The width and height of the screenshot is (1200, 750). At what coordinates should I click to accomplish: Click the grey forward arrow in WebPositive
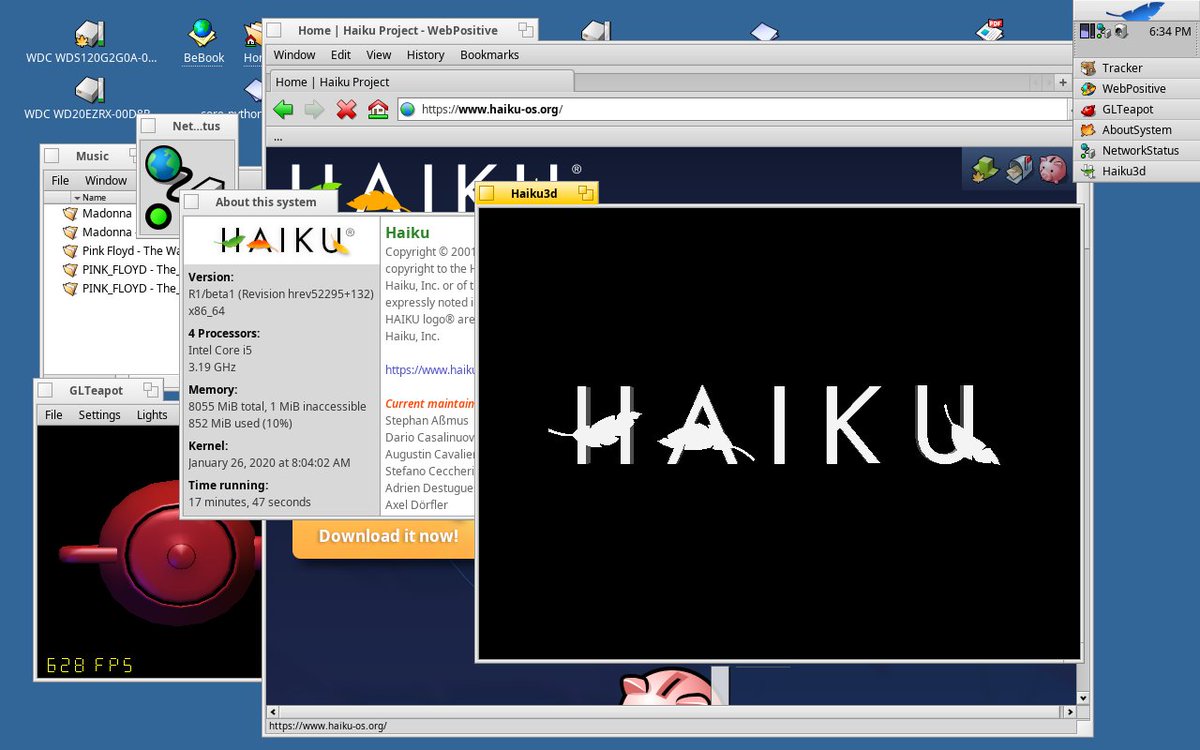click(314, 109)
